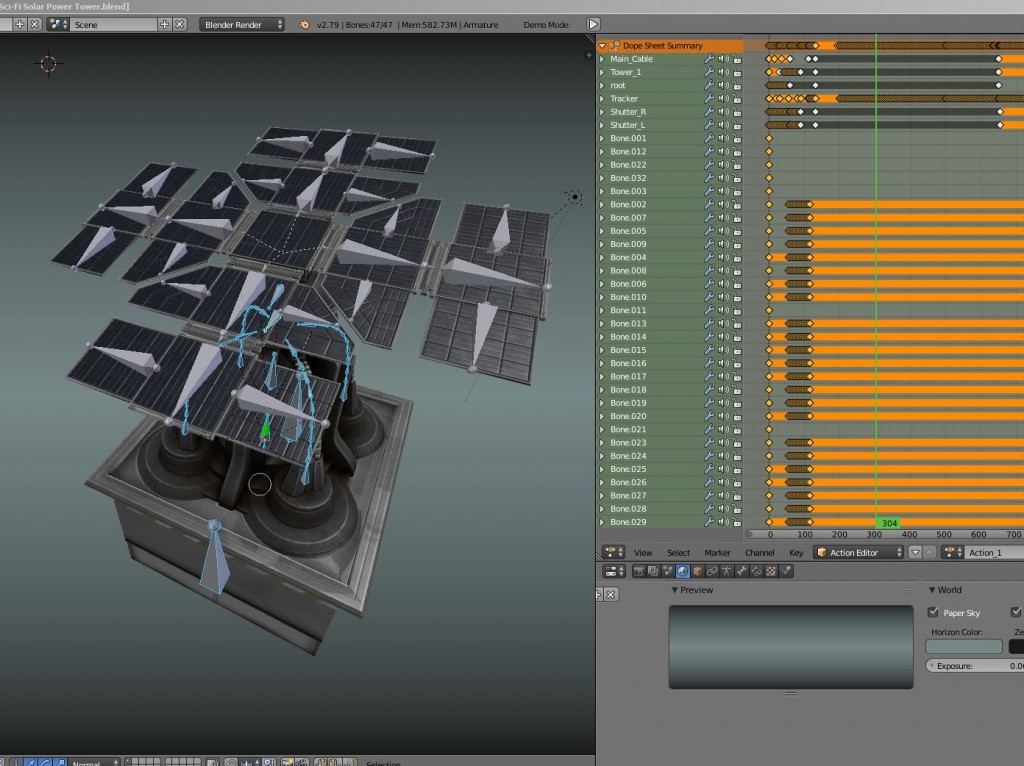The image size is (1024, 766).
Task: Open the Channel menu in the Dope Sheet
Action: pyautogui.click(x=759, y=551)
